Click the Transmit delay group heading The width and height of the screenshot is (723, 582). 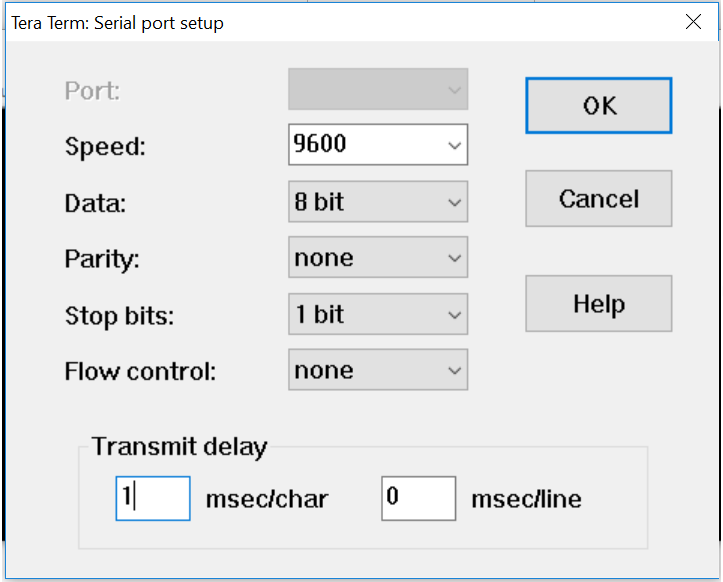pos(179,447)
